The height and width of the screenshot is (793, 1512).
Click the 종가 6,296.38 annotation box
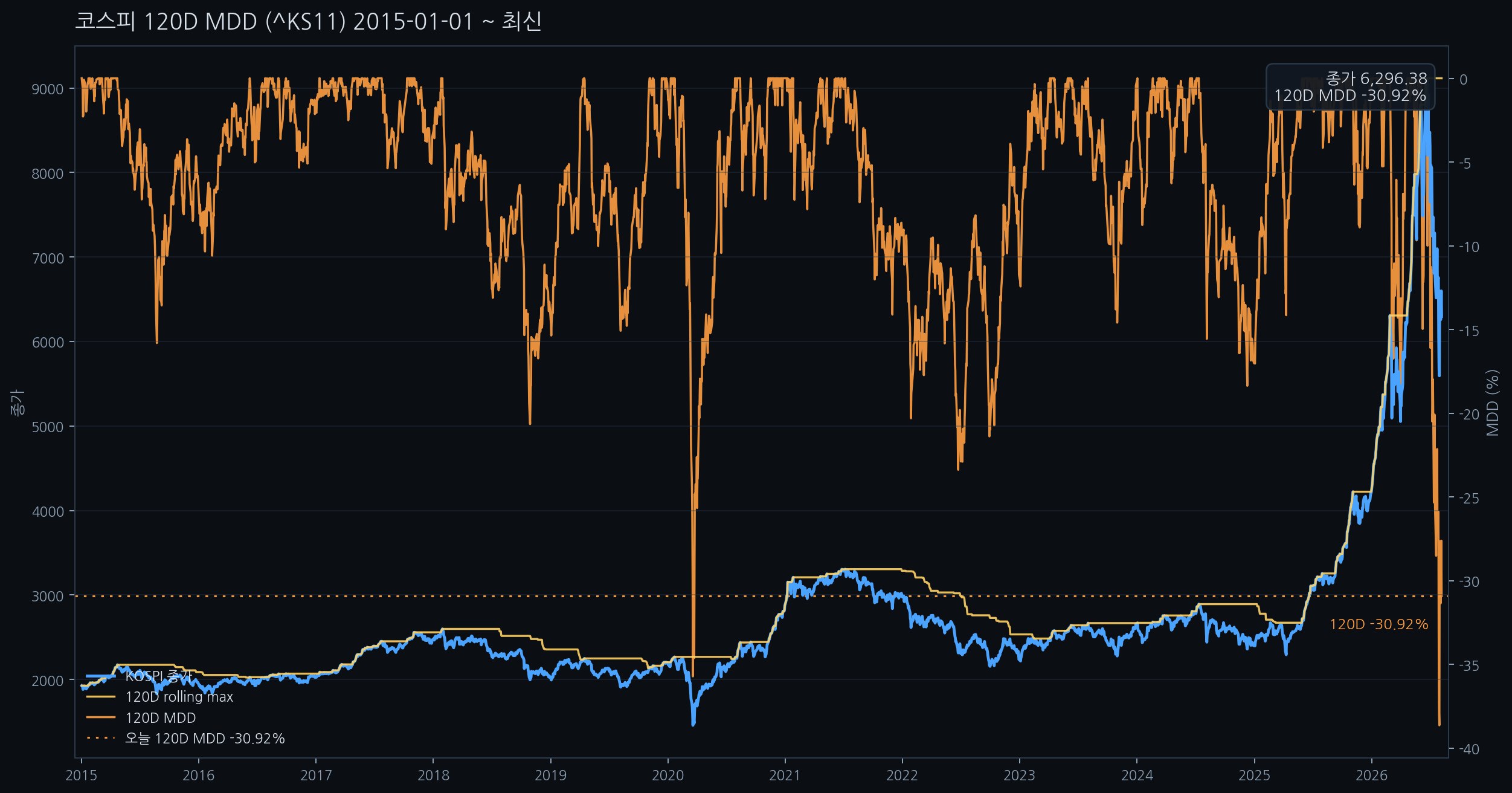1350,87
